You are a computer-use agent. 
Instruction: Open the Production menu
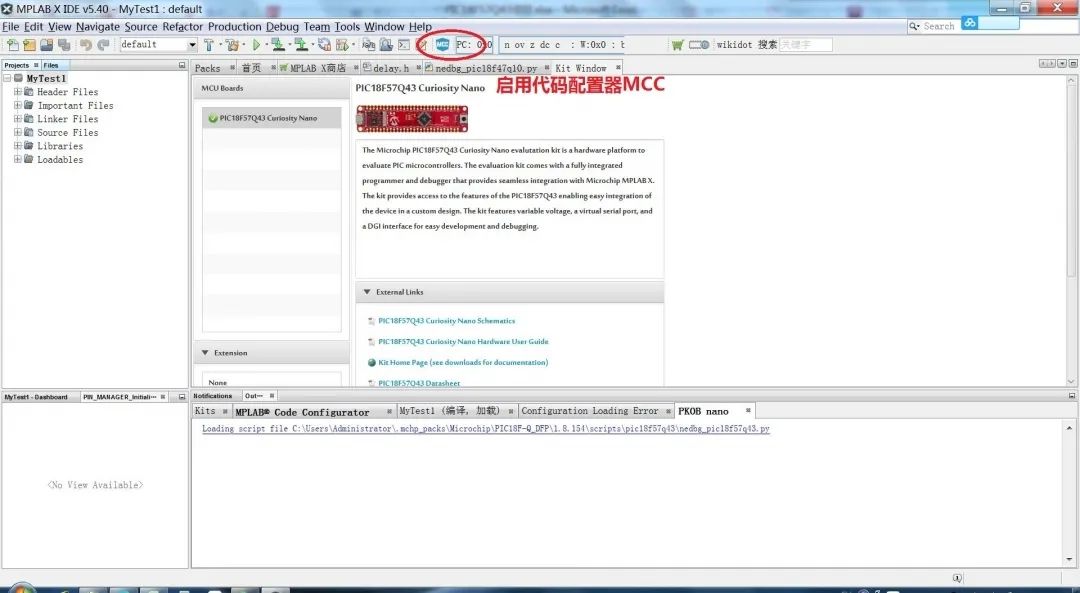pyautogui.click(x=235, y=27)
